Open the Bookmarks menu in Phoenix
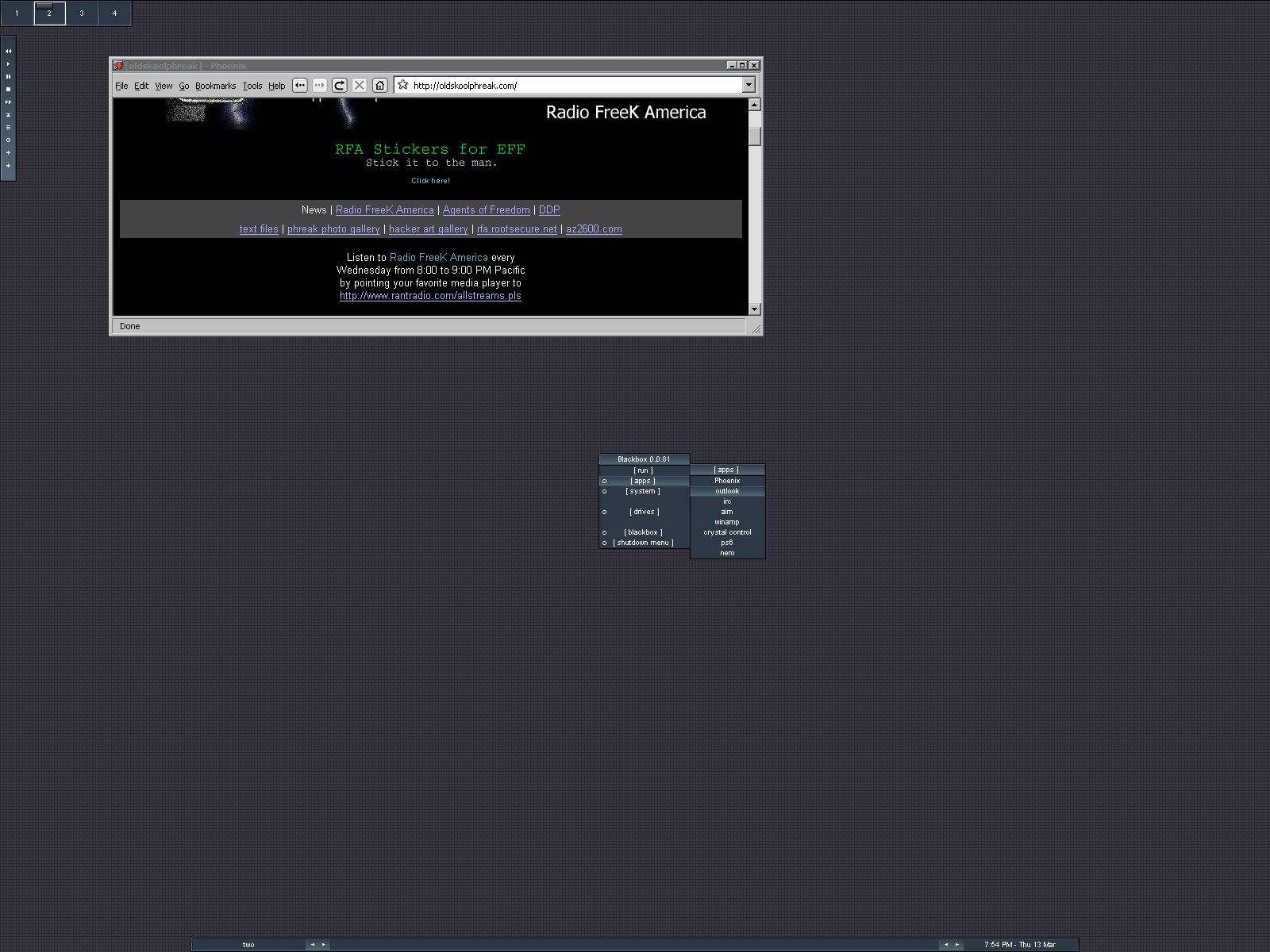The height and width of the screenshot is (952, 1270). pos(216,86)
